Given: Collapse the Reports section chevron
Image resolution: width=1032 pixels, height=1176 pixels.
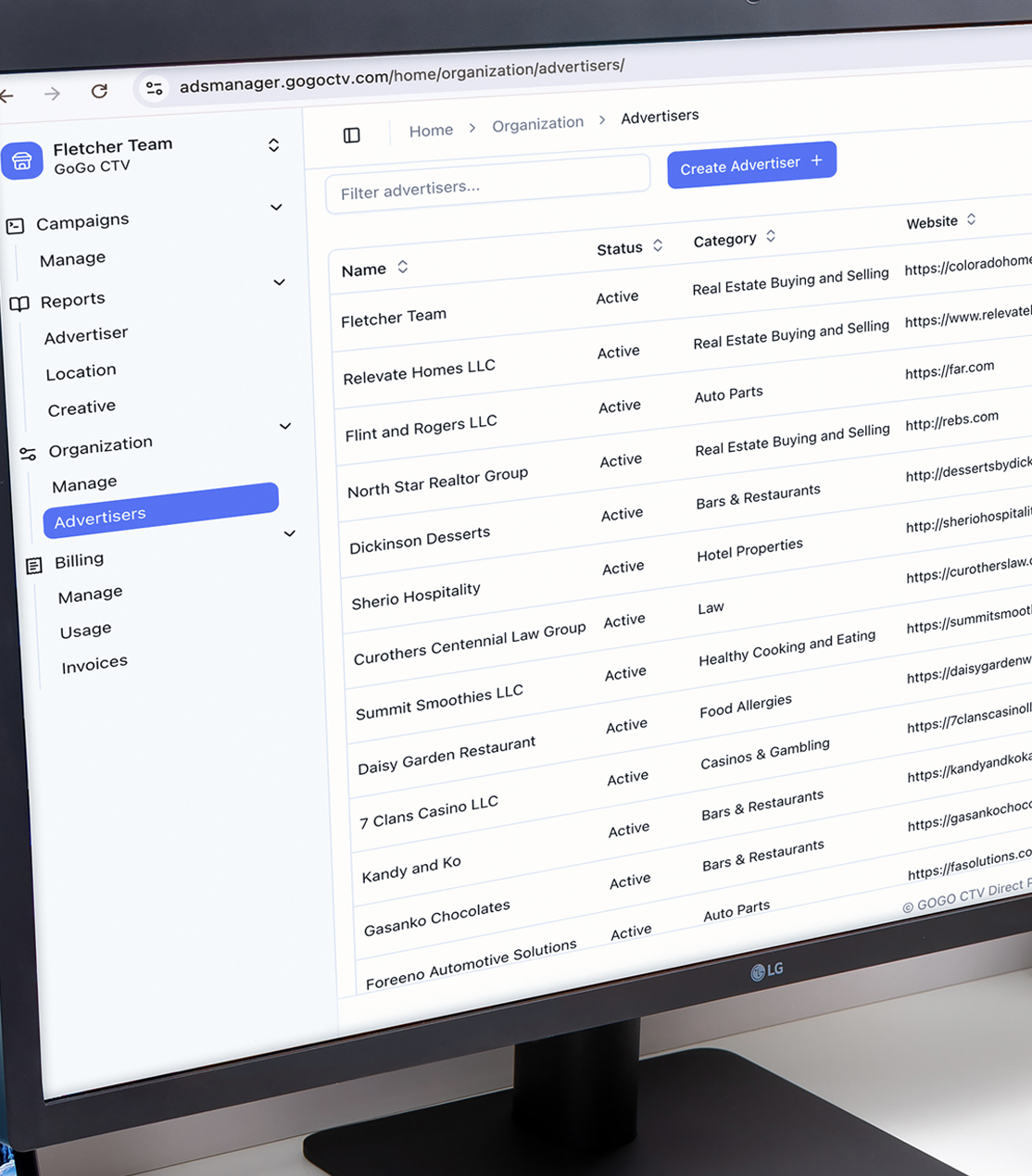Looking at the screenshot, I should point(279,282).
